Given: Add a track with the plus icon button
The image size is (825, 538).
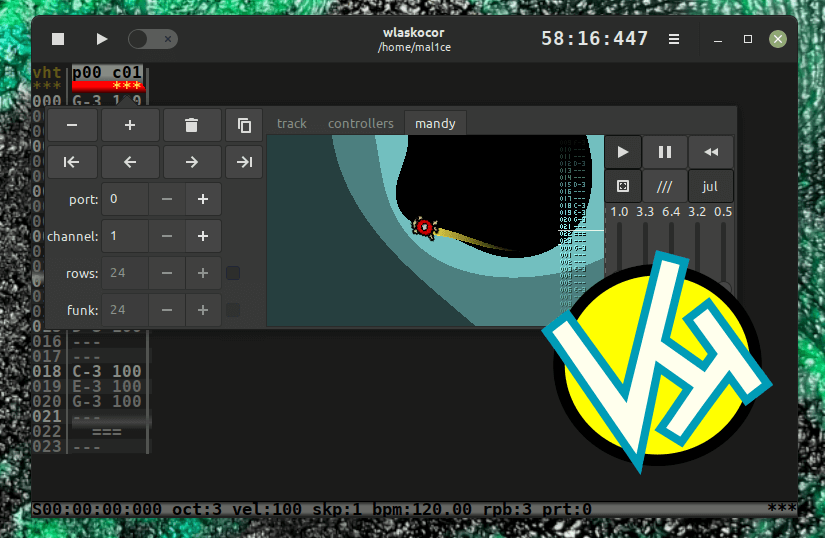Looking at the screenshot, I should [x=130, y=125].
